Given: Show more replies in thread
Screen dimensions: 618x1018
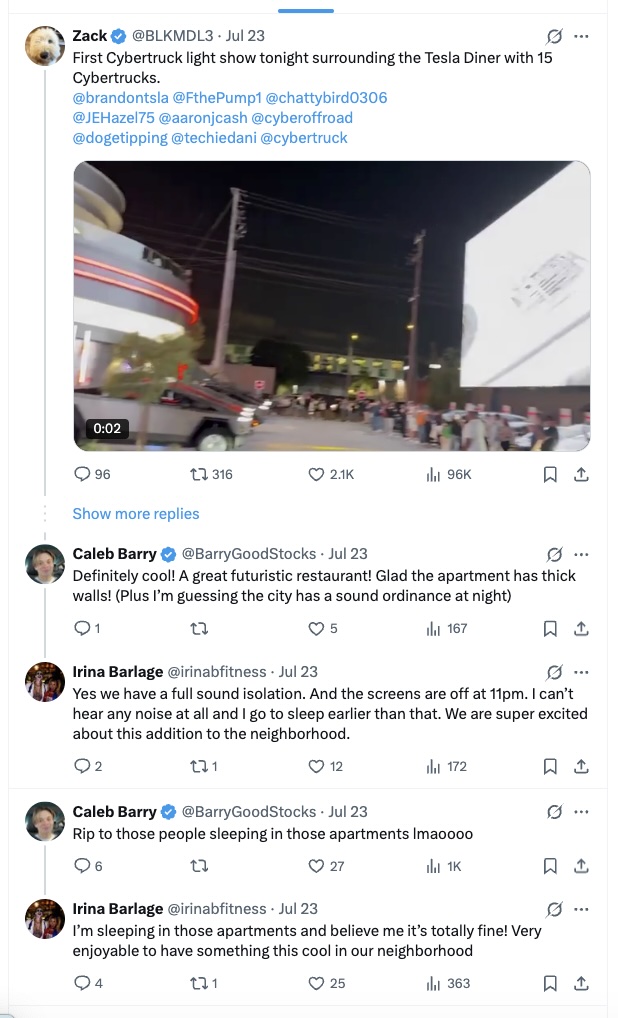Looking at the screenshot, I should coord(136,514).
